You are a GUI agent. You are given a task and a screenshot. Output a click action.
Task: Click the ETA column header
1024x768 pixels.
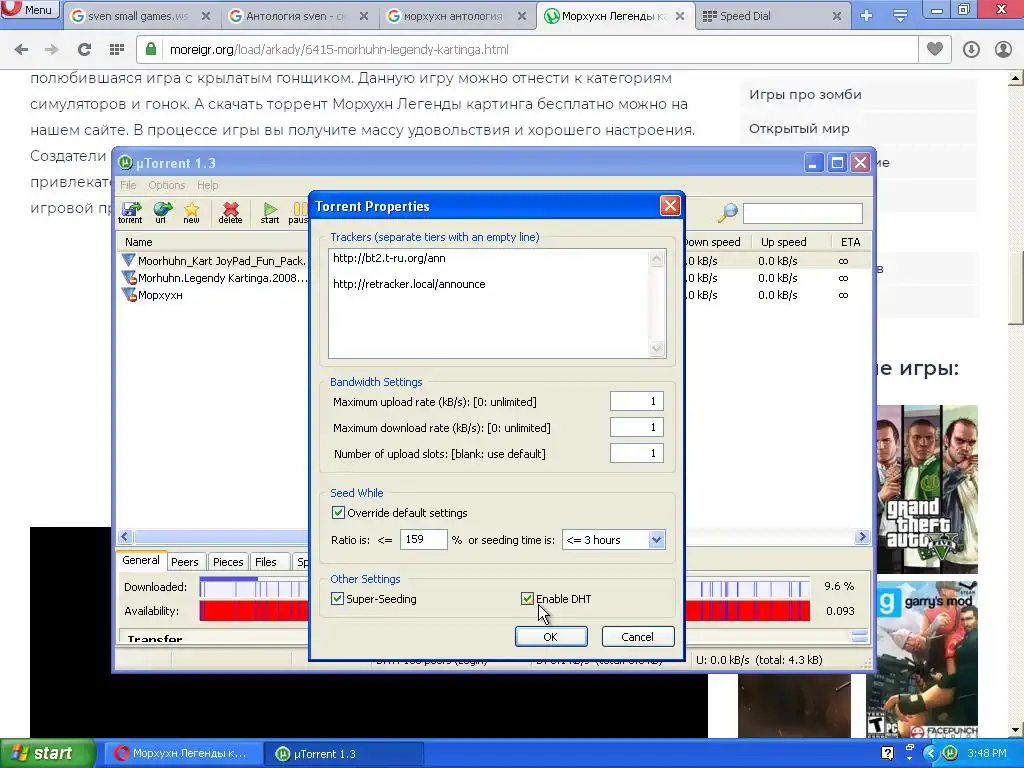[851, 242]
